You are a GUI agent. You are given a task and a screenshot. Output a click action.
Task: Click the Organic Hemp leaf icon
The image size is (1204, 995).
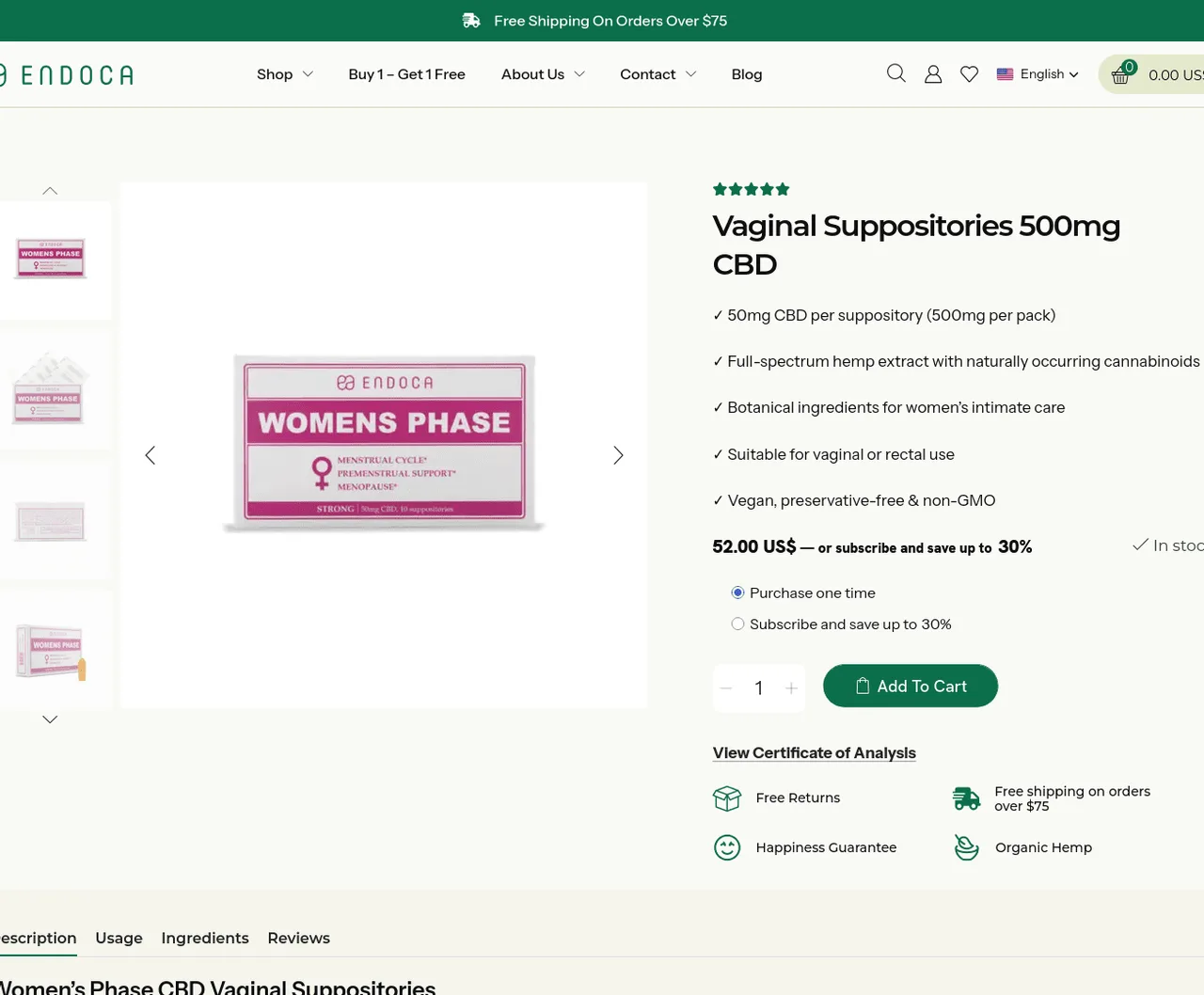point(966,847)
